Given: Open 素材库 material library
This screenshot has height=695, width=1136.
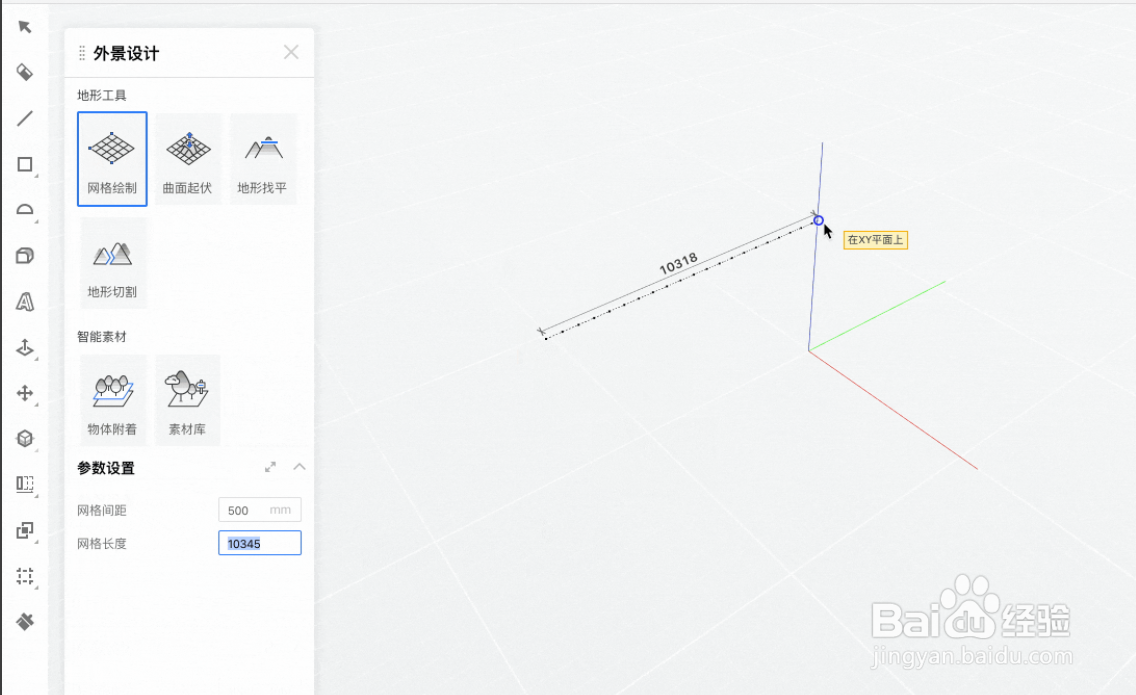Looking at the screenshot, I should (188, 400).
